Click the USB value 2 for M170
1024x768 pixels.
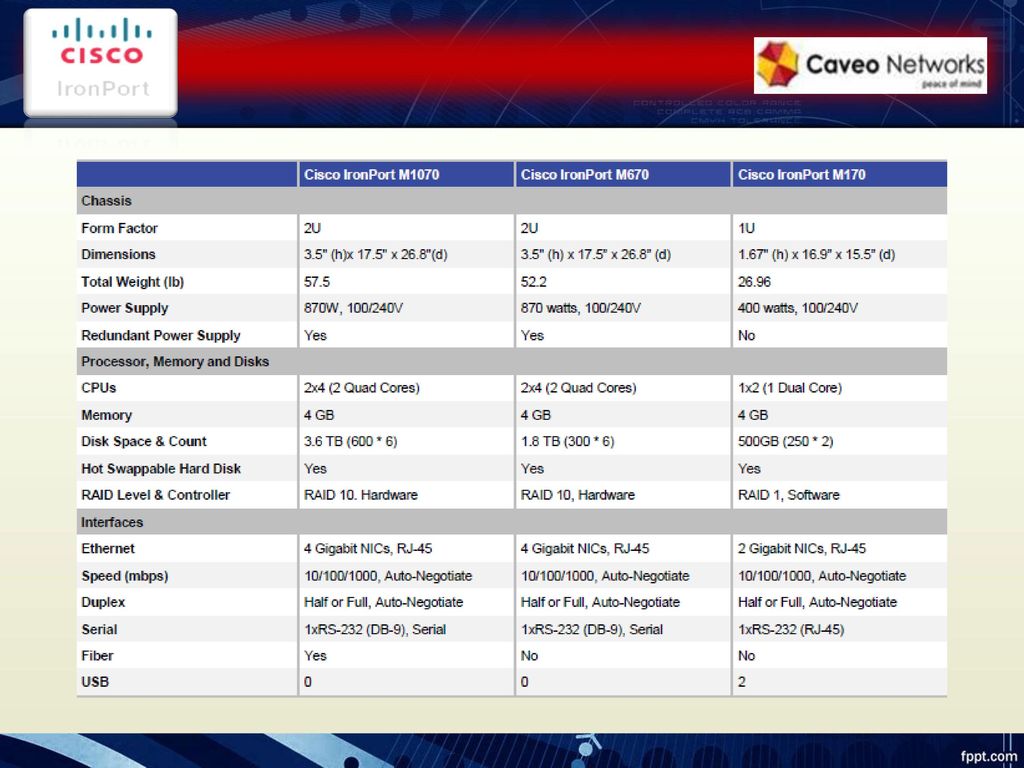[742, 682]
